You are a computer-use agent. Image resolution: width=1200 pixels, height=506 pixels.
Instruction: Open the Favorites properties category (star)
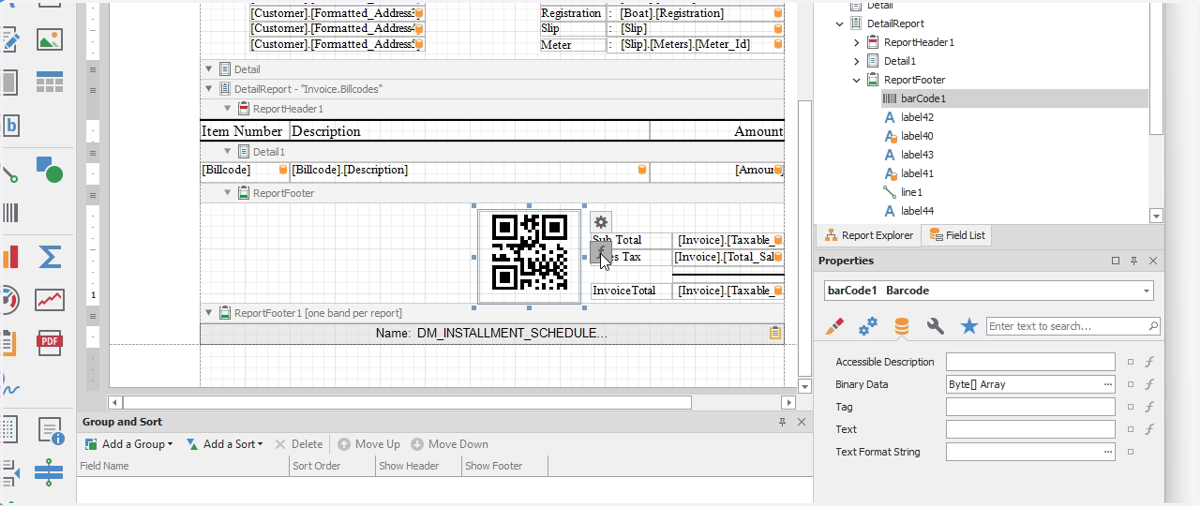969,326
